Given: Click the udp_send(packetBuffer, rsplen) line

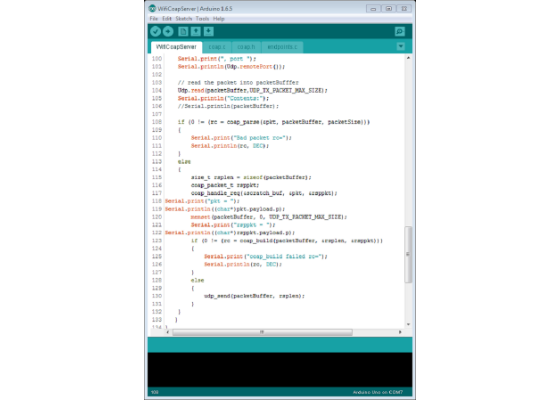Looking at the screenshot, I should (x=254, y=296).
